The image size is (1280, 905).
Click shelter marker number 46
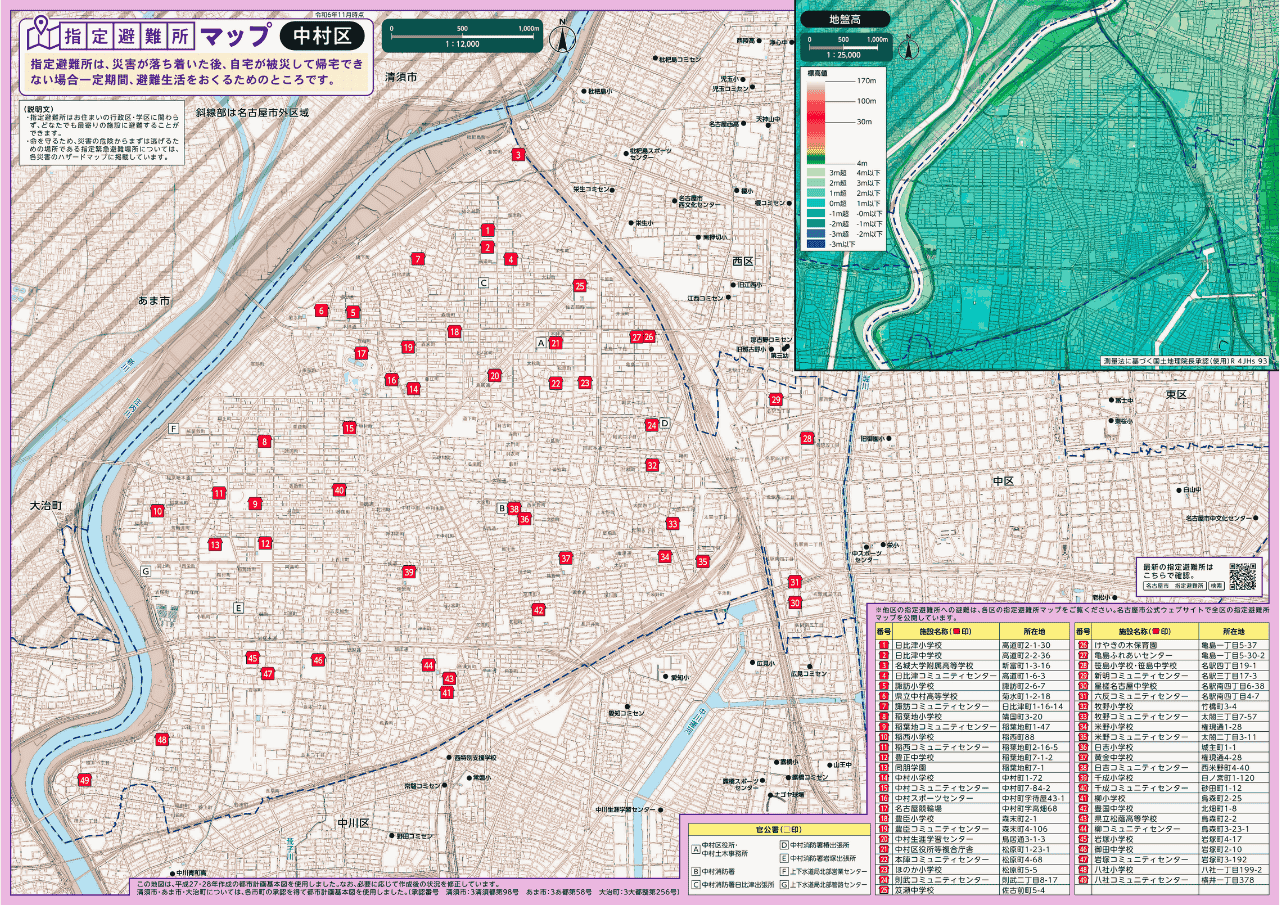pyautogui.click(x=318, y=660)
